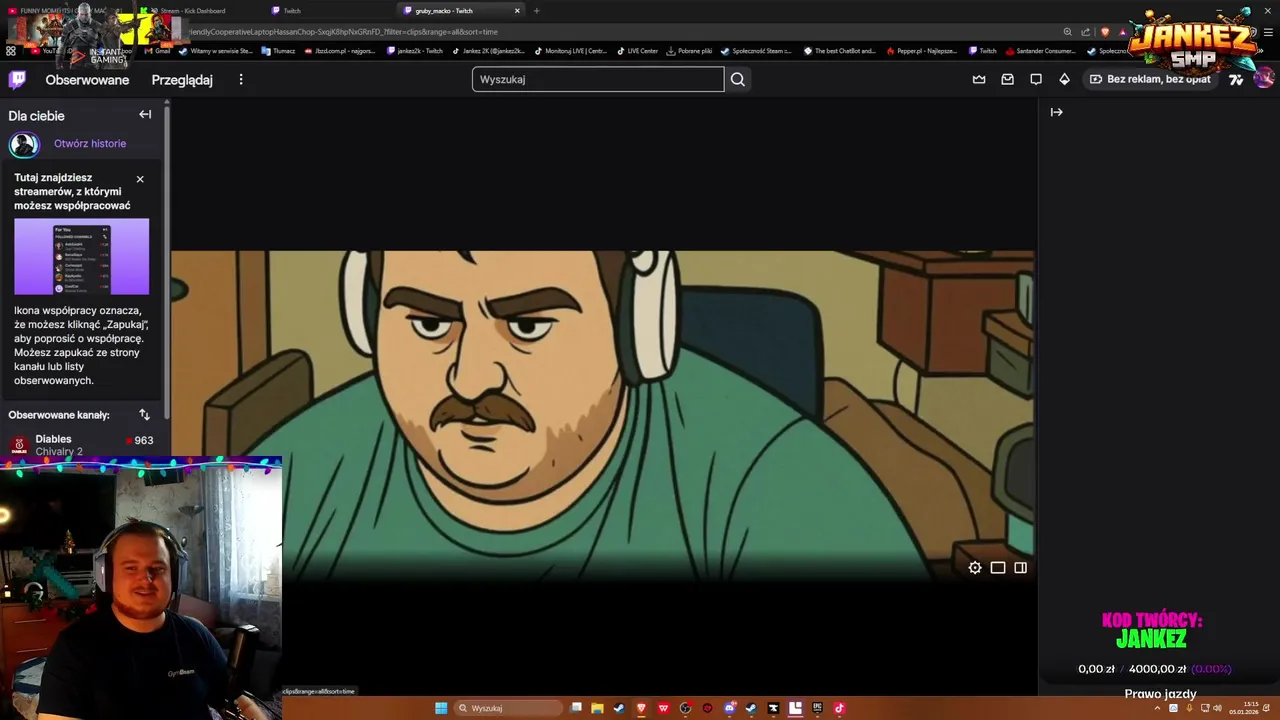Click the share page icon in address bar
The image size is (1280, 720).
[x=1086, y=32]
